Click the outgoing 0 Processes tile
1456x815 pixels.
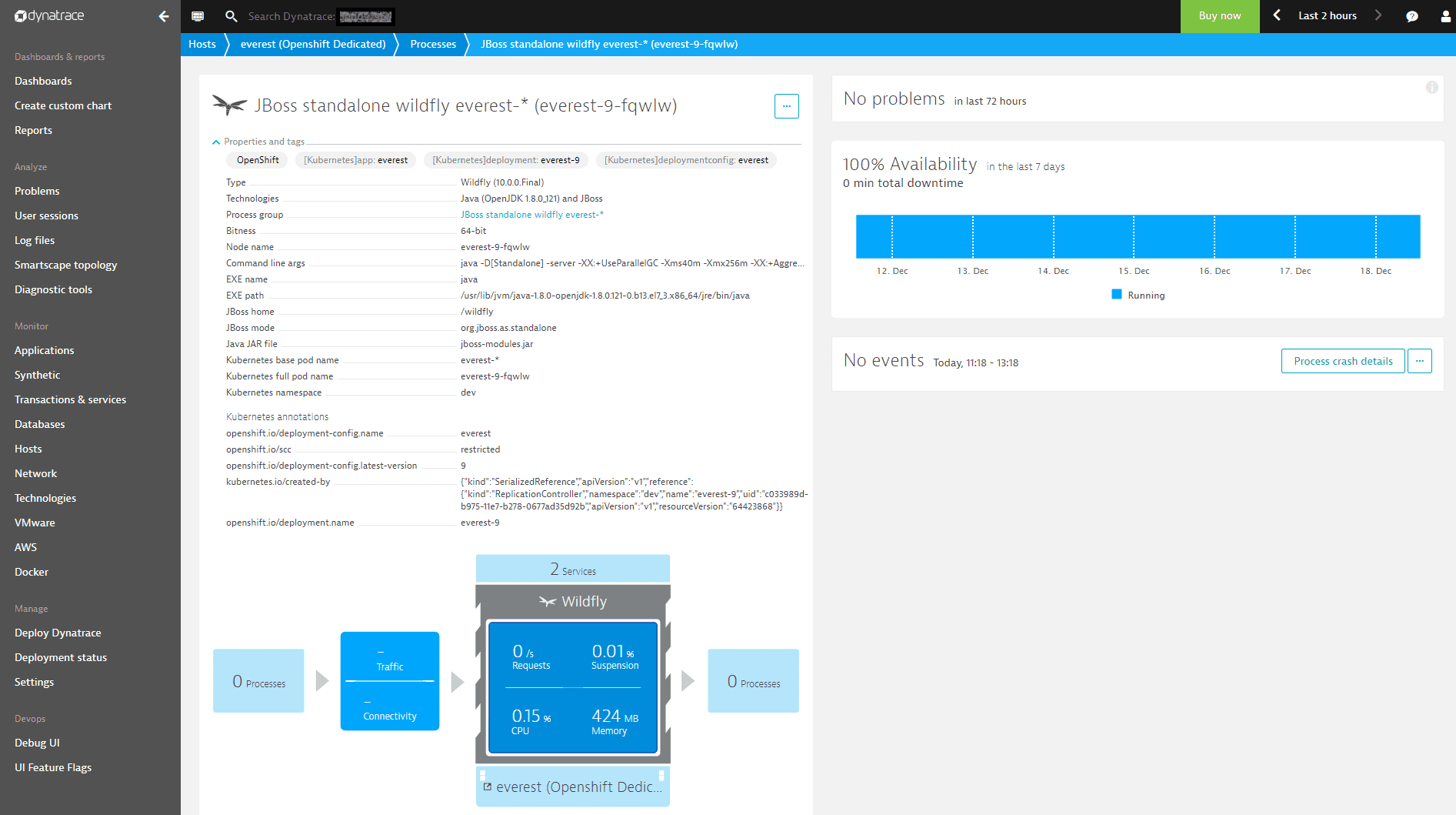[753, 681]
